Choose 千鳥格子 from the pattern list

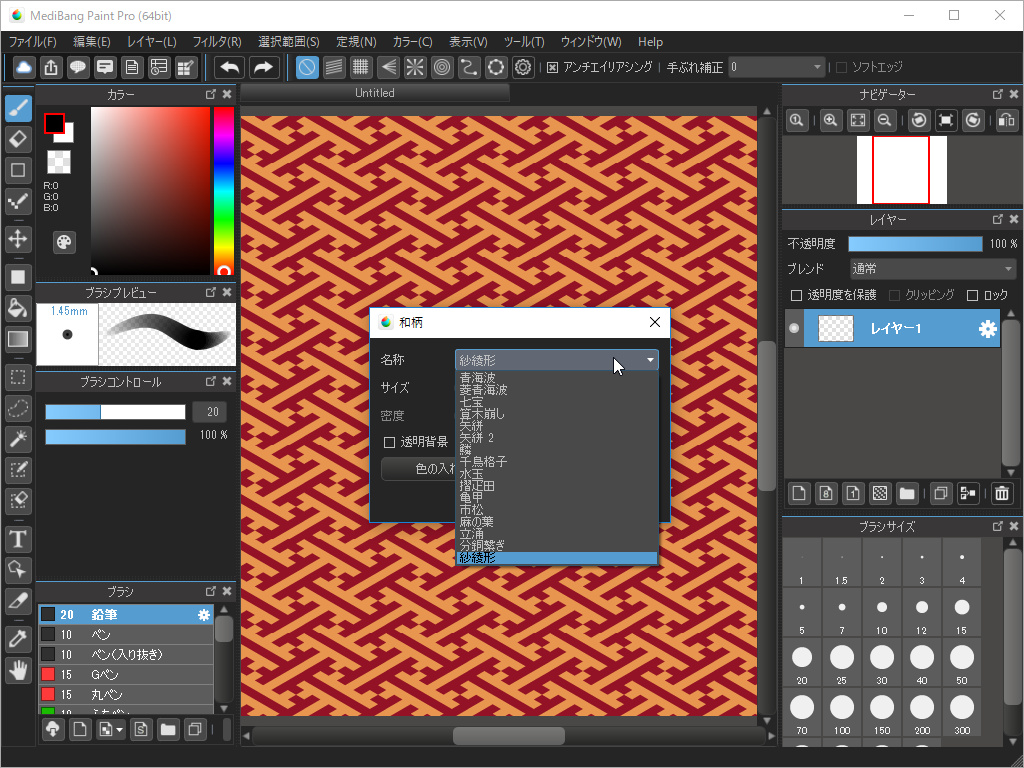click(556, 462)
